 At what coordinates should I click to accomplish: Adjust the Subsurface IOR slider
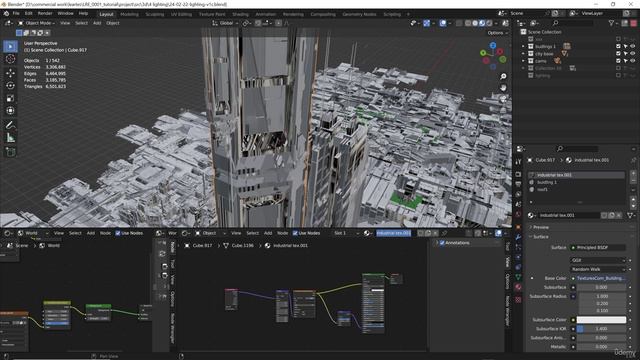coord(601,329)
